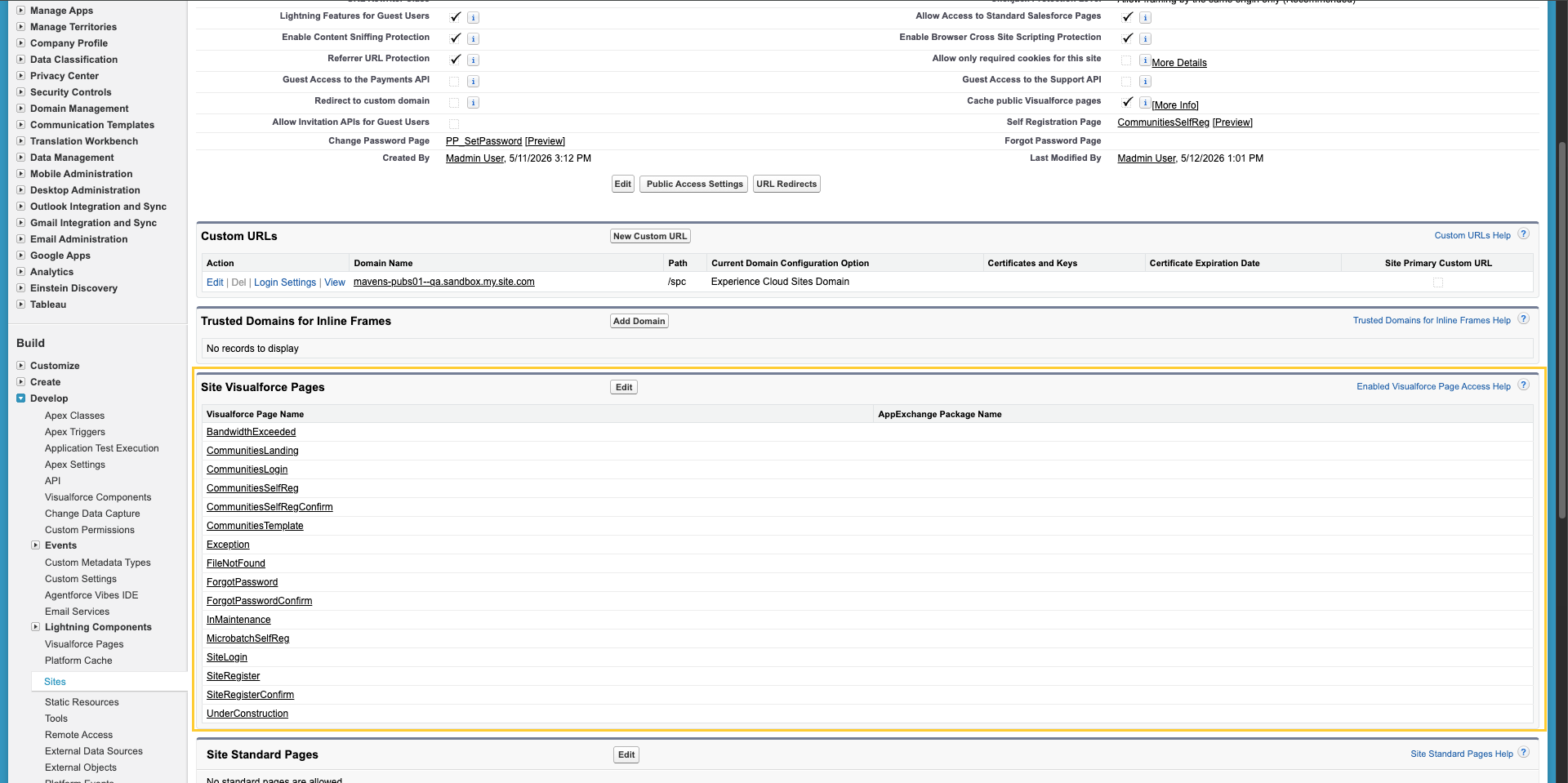The width and height of the screenshot is (1568, 783).
Task: Open Login Settings link for custom URL
Action: tap(285, 283)
